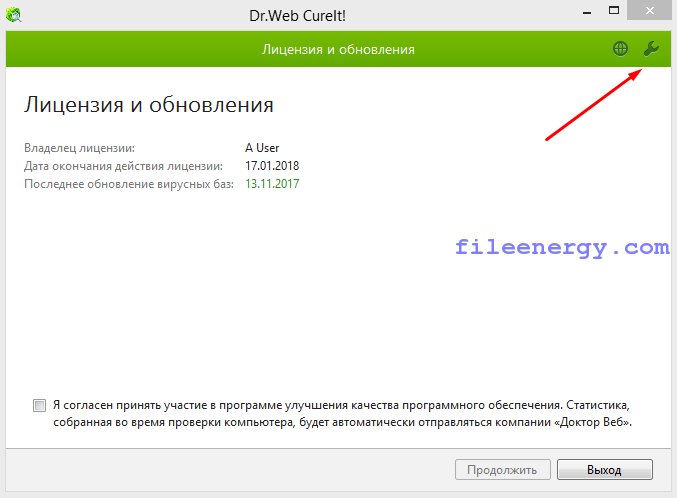Viewport: 677px width, 498px height.
Task: Click the Продолжить button
Action: coord(503,469)
